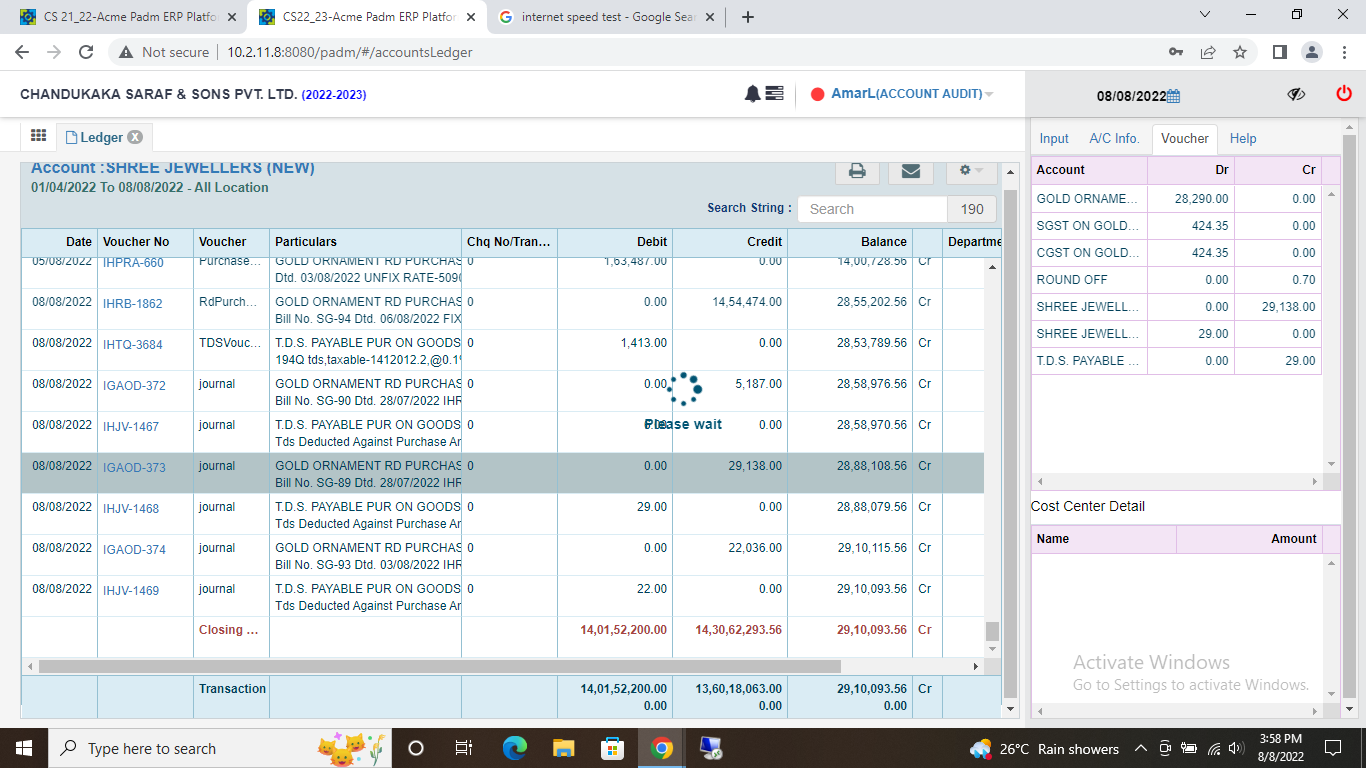This screenshot has height=768, width=1366.
Task: Click the Particulars column header
Action: coord(366,242)
